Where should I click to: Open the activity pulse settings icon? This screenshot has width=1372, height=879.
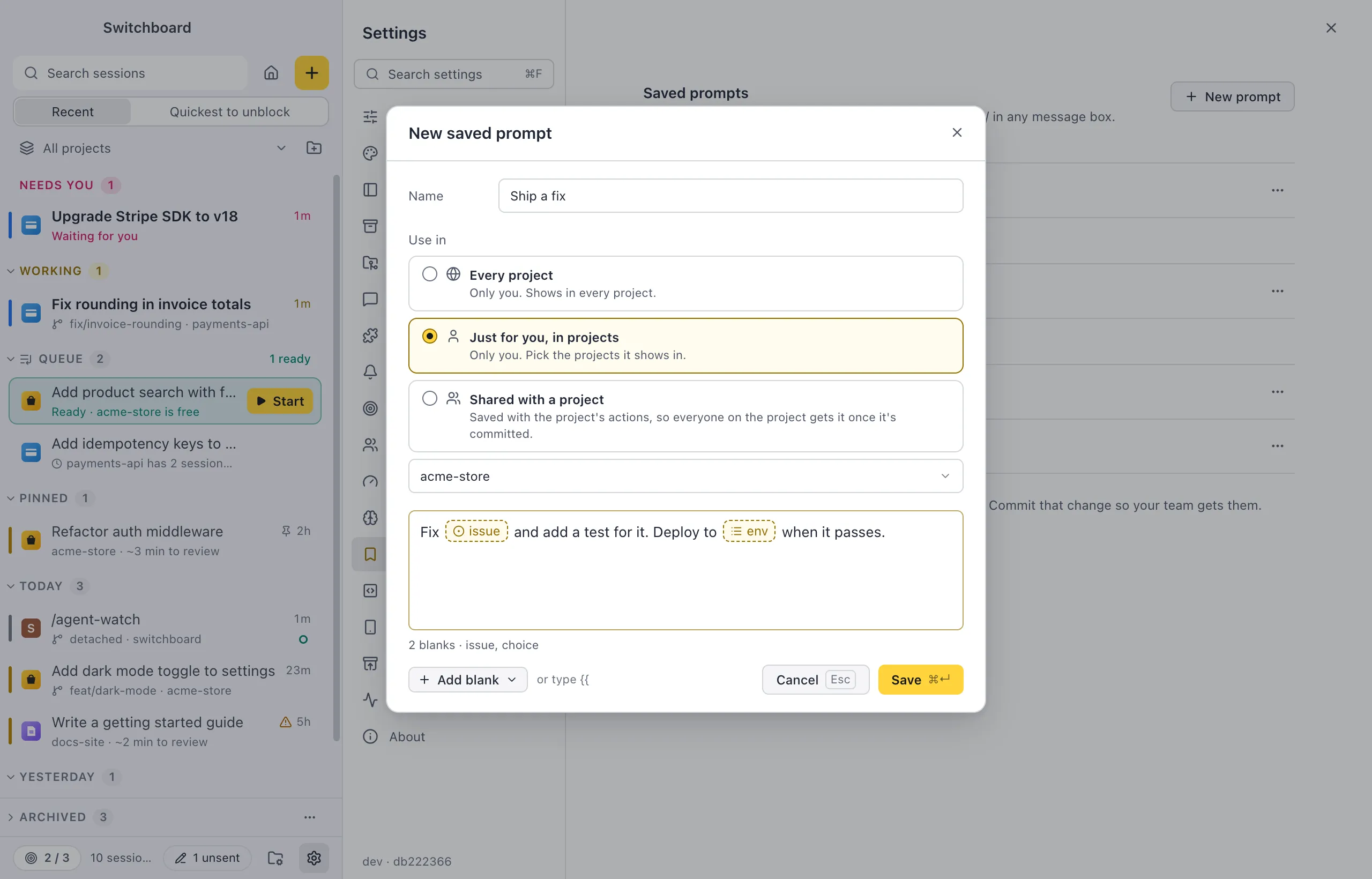(370, 700)
